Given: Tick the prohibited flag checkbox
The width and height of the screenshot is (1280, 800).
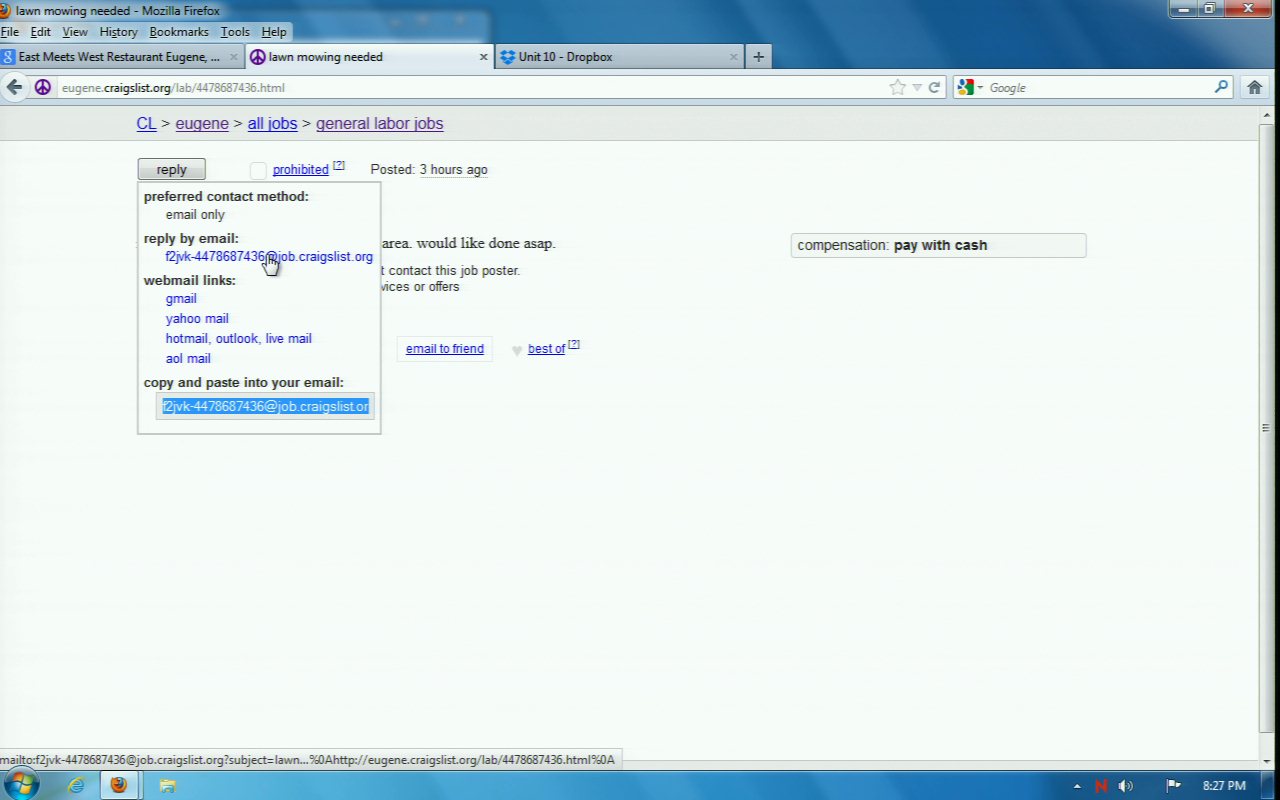Looking at the screenshot, I should tap(258, 170).
